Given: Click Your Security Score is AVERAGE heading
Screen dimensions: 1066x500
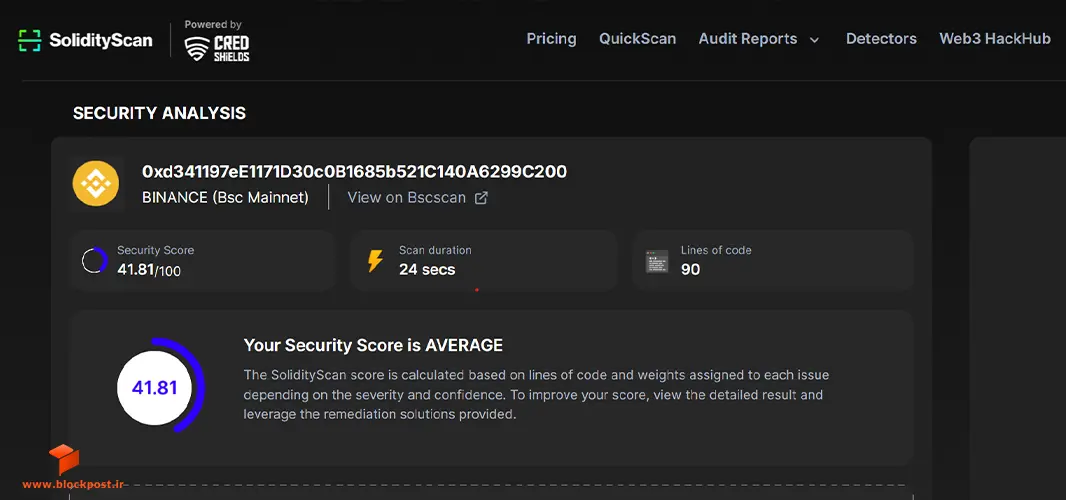Looking at the screenshot, I should tap(373, 346).
